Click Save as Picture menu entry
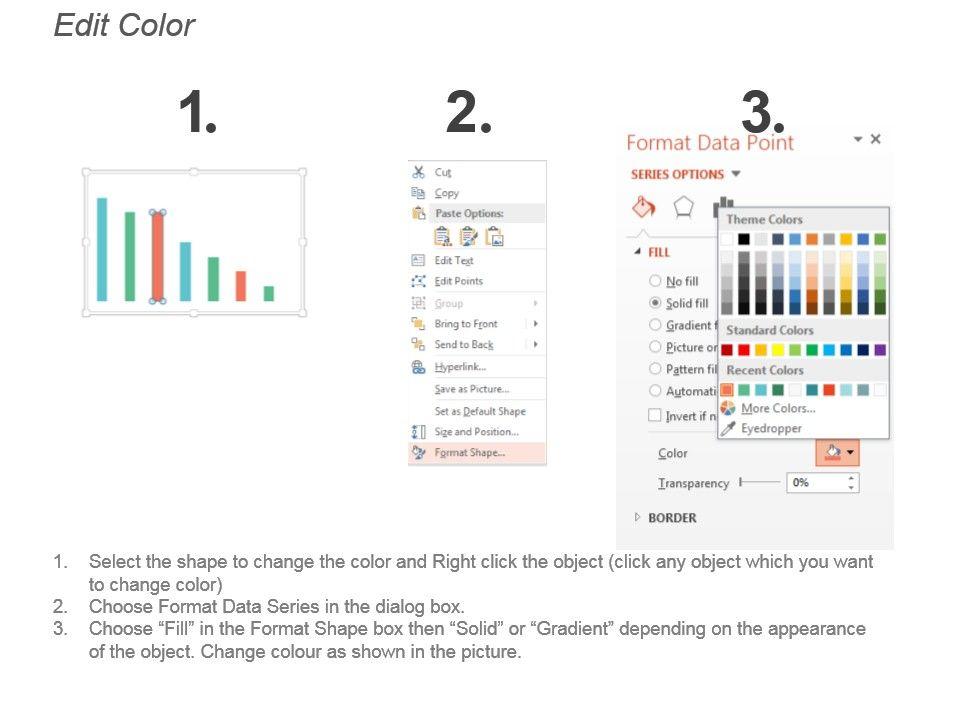 point(471,389)
